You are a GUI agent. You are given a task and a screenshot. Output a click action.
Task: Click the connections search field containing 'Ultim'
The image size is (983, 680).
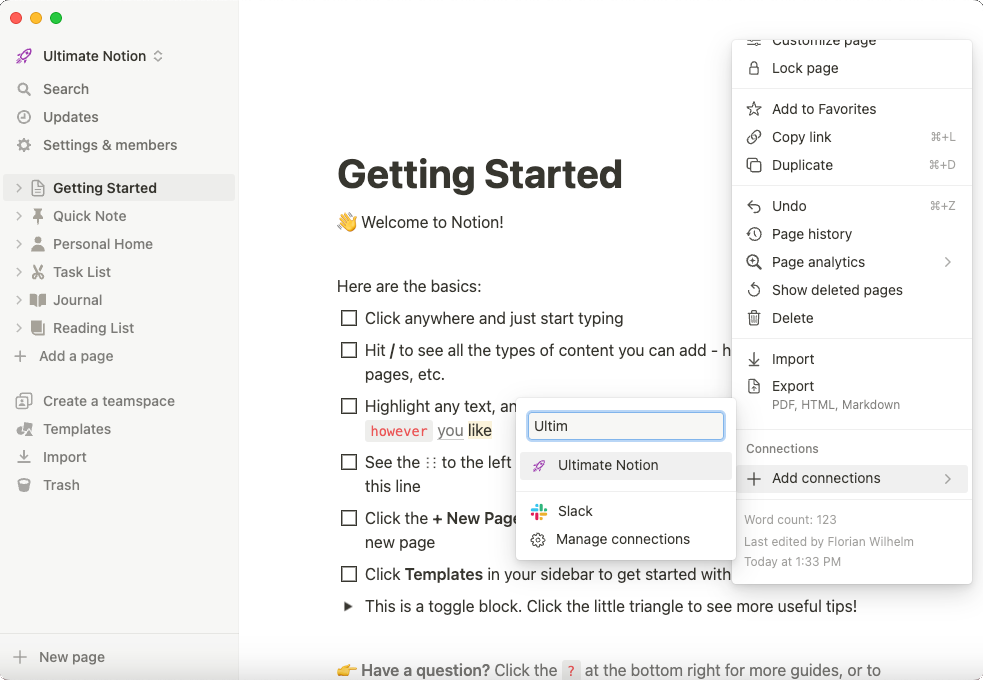click(626, 426)
